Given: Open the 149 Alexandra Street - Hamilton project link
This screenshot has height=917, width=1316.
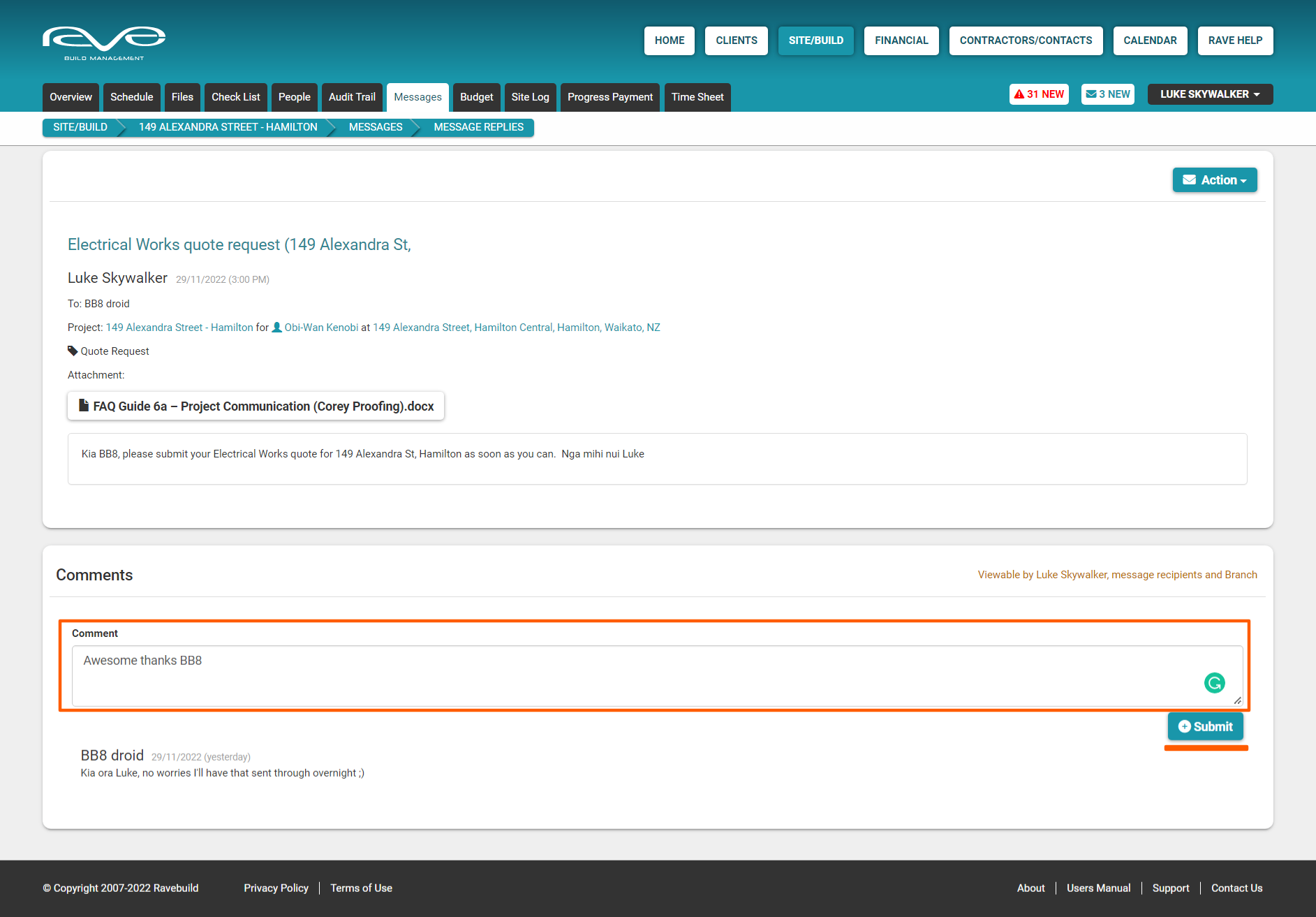Looking at the screenshot, I should point(179,327).
